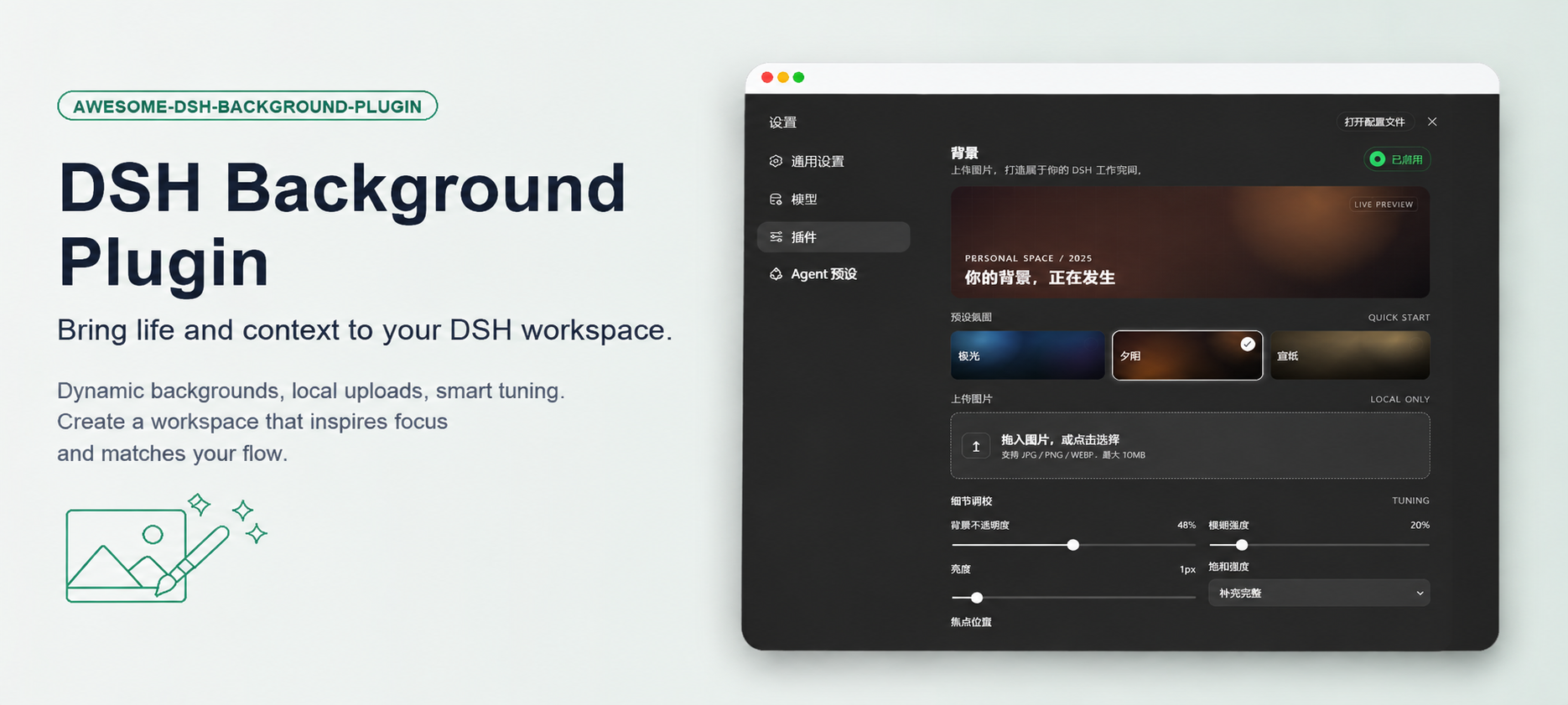Click the AWESOME-DSH-BACKGROUND-PLUGIN badge
The height and width of the screenshot is (705, 1568).
[x=247, y=106]
